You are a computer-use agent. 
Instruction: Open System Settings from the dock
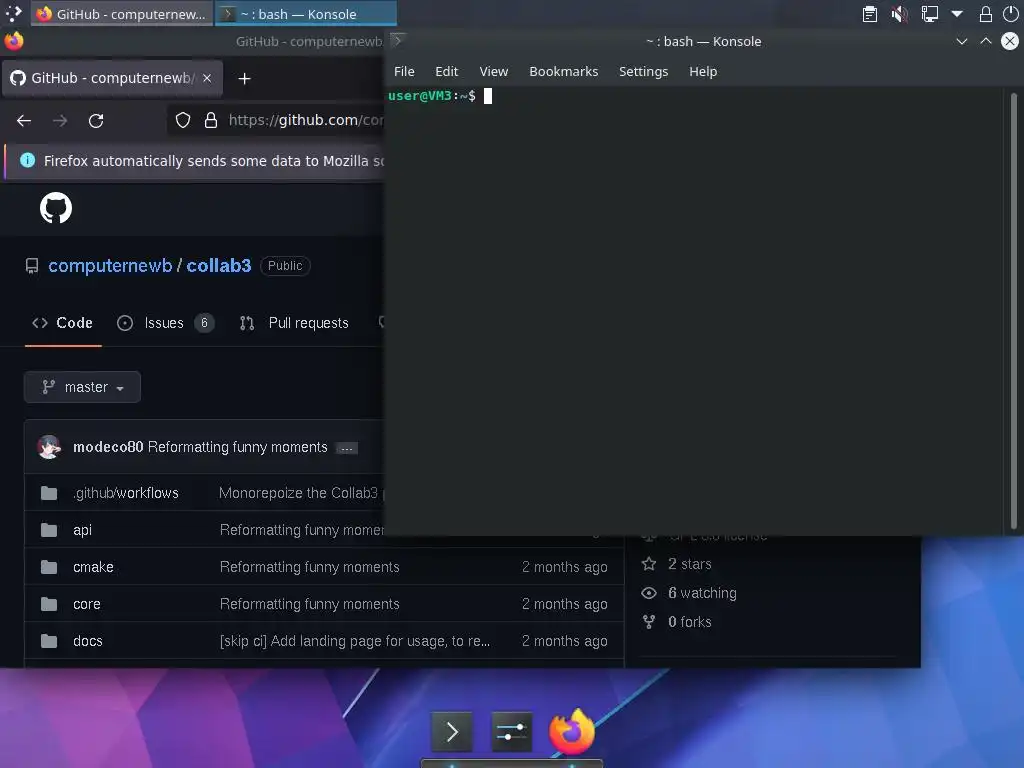pyautogui.click(x=511, y=732)
